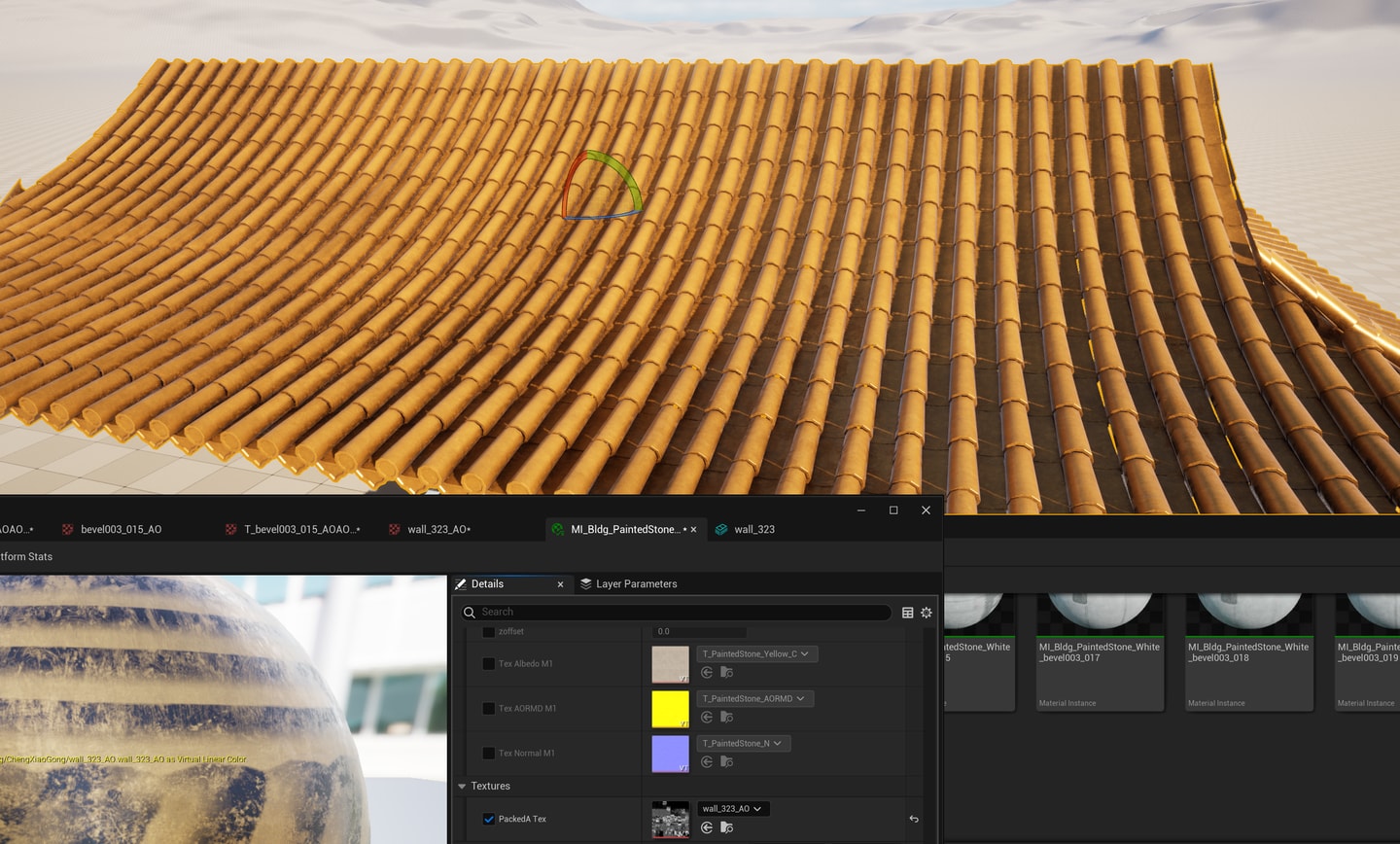Click the PackedA Tex thumbnail preview
This screenshot has height=844, width=1400.
coord(670,820)
